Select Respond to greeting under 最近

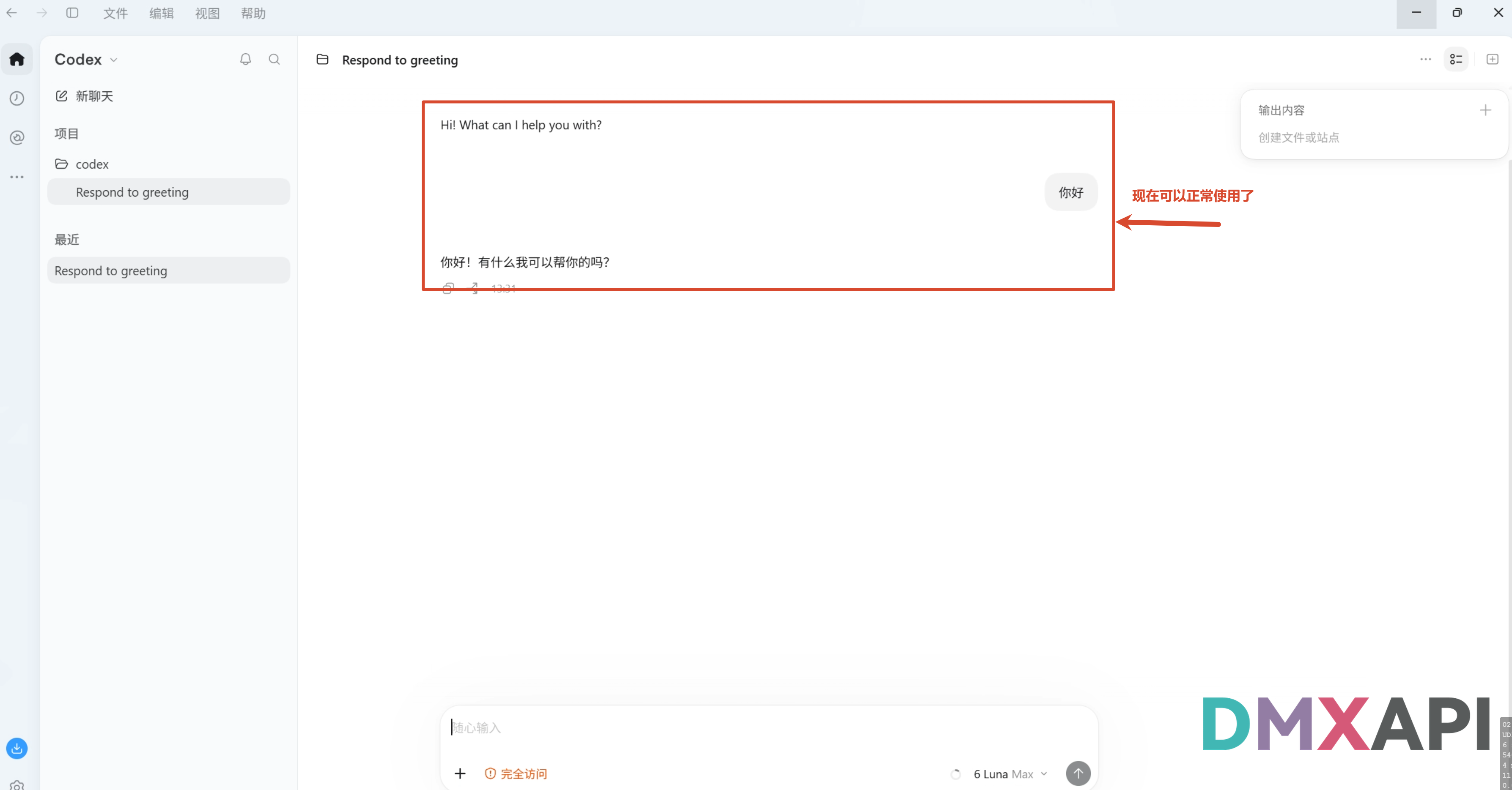click(x=168, y=271)
